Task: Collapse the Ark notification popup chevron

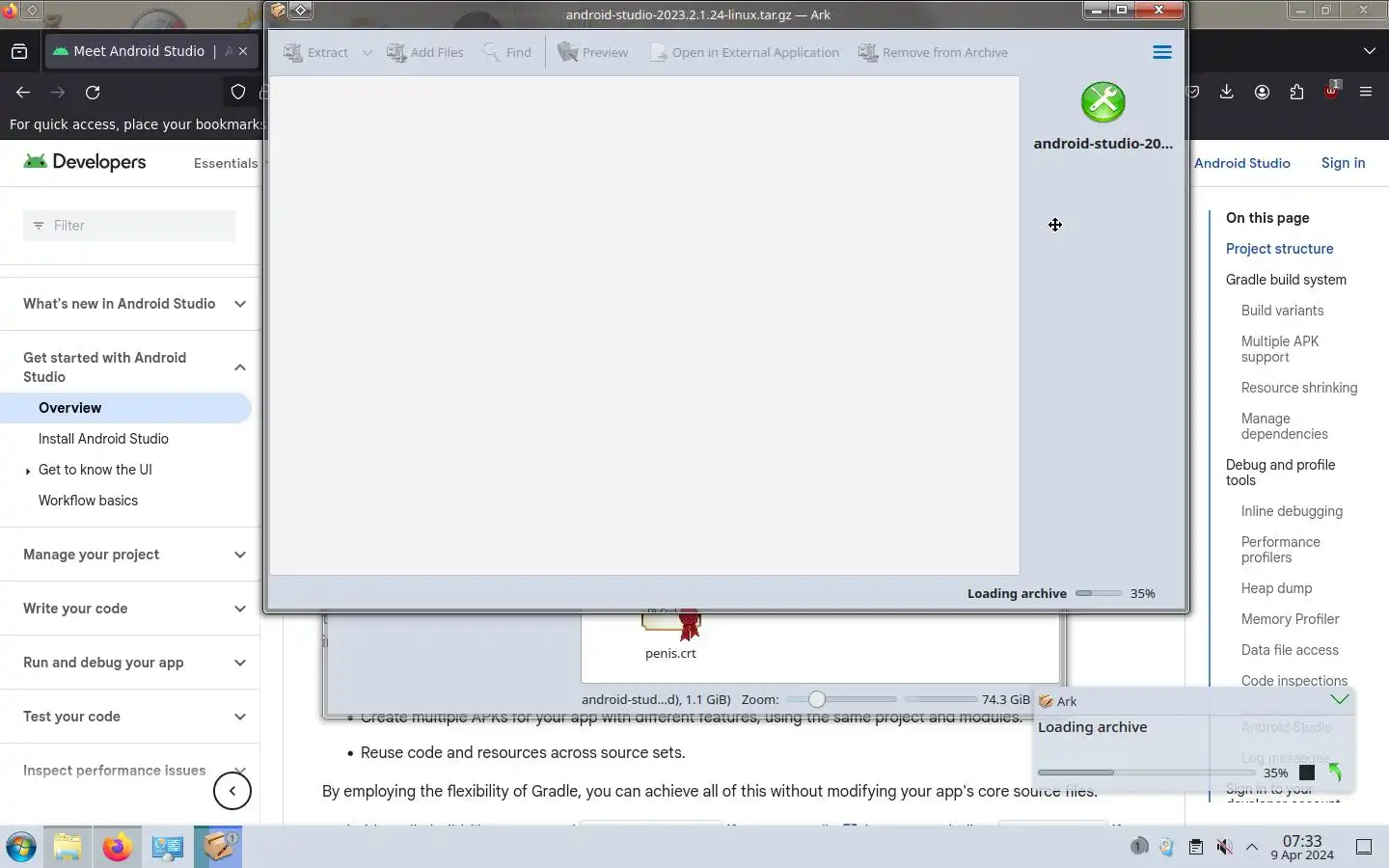Action: coord(1339,699)
